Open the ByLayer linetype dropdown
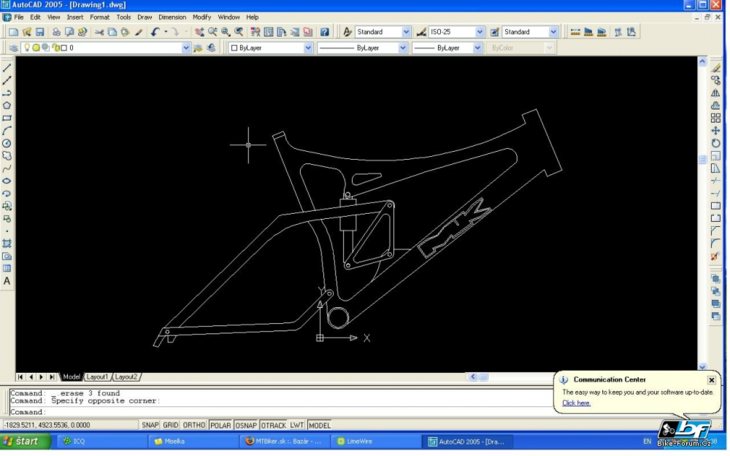This screenshot has height=456, width=730. [x=403, y=48]
